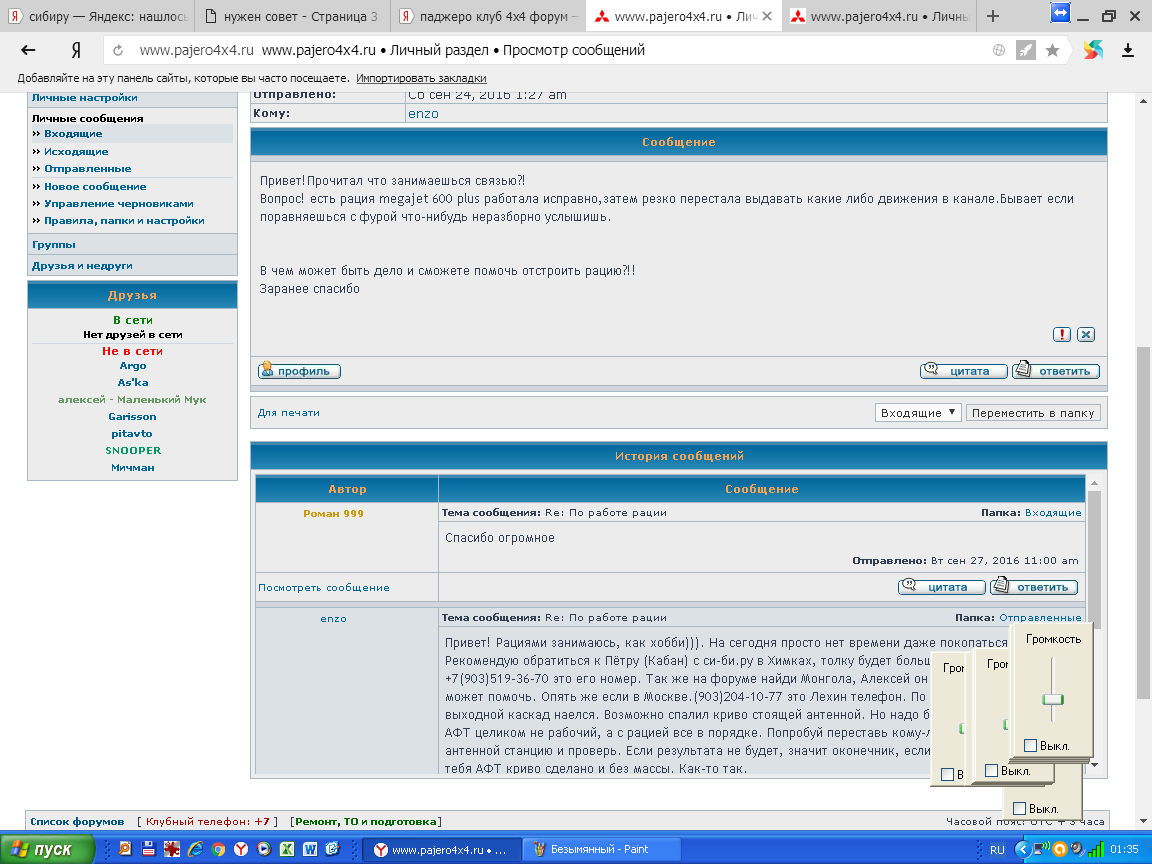
Task: Switch to the 'паджеро клуб 4х4 форум' tab
Action: coord(489,16)
